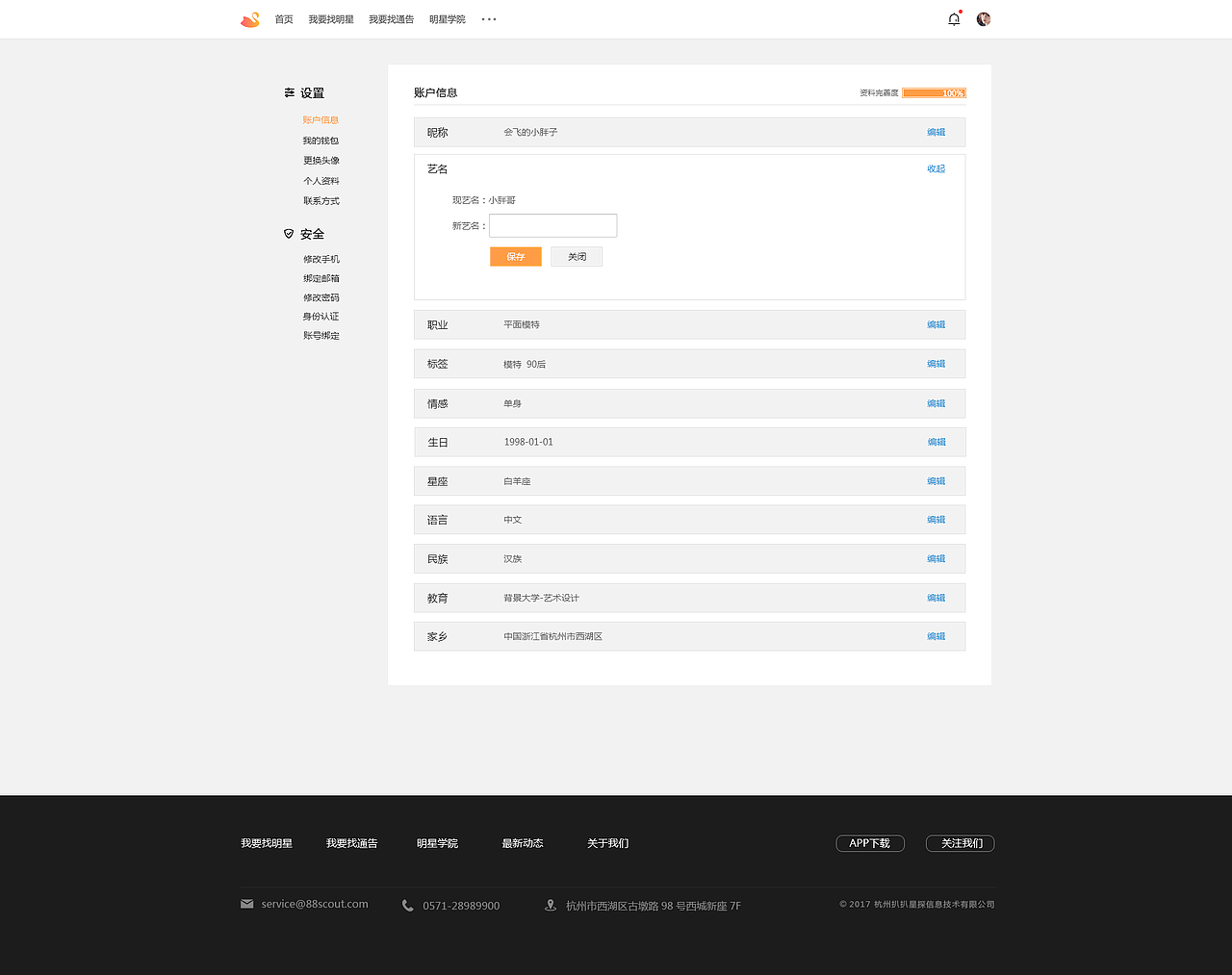Click the APP下载 button
Image resolution: width=1232 pixels, height=975 pixels.
(870, 843)
